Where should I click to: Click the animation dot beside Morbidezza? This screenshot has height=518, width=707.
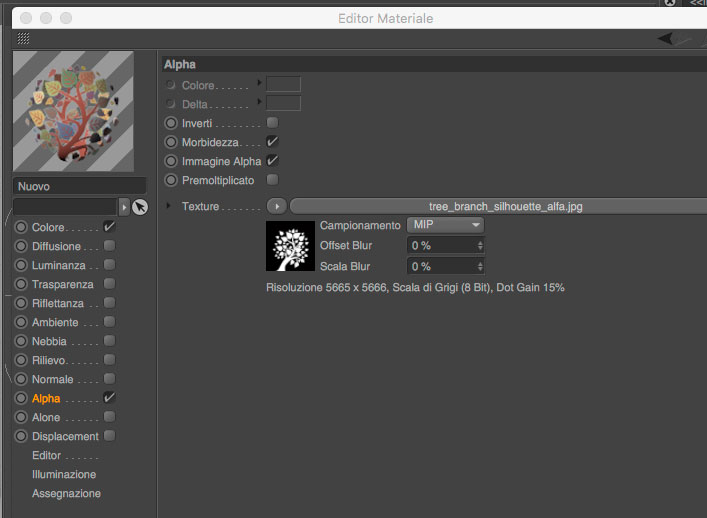pos(171,142)
